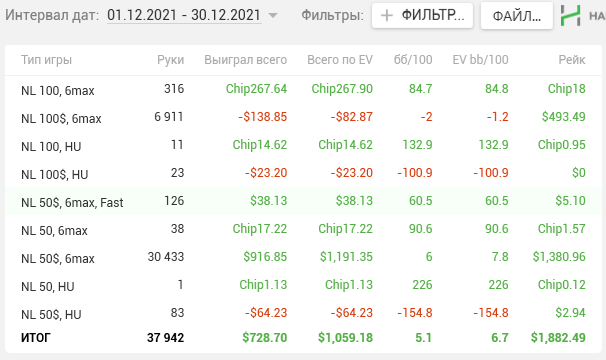Sort by Тип игры column header

pyautogui.click(x=46, y=60)
